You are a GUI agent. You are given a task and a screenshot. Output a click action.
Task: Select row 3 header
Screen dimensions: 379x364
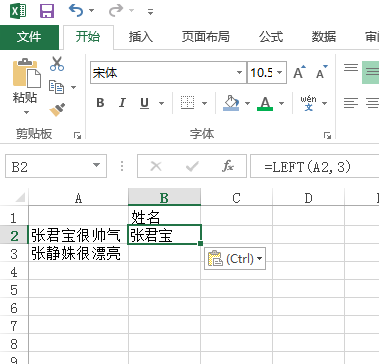pos(14,254)
